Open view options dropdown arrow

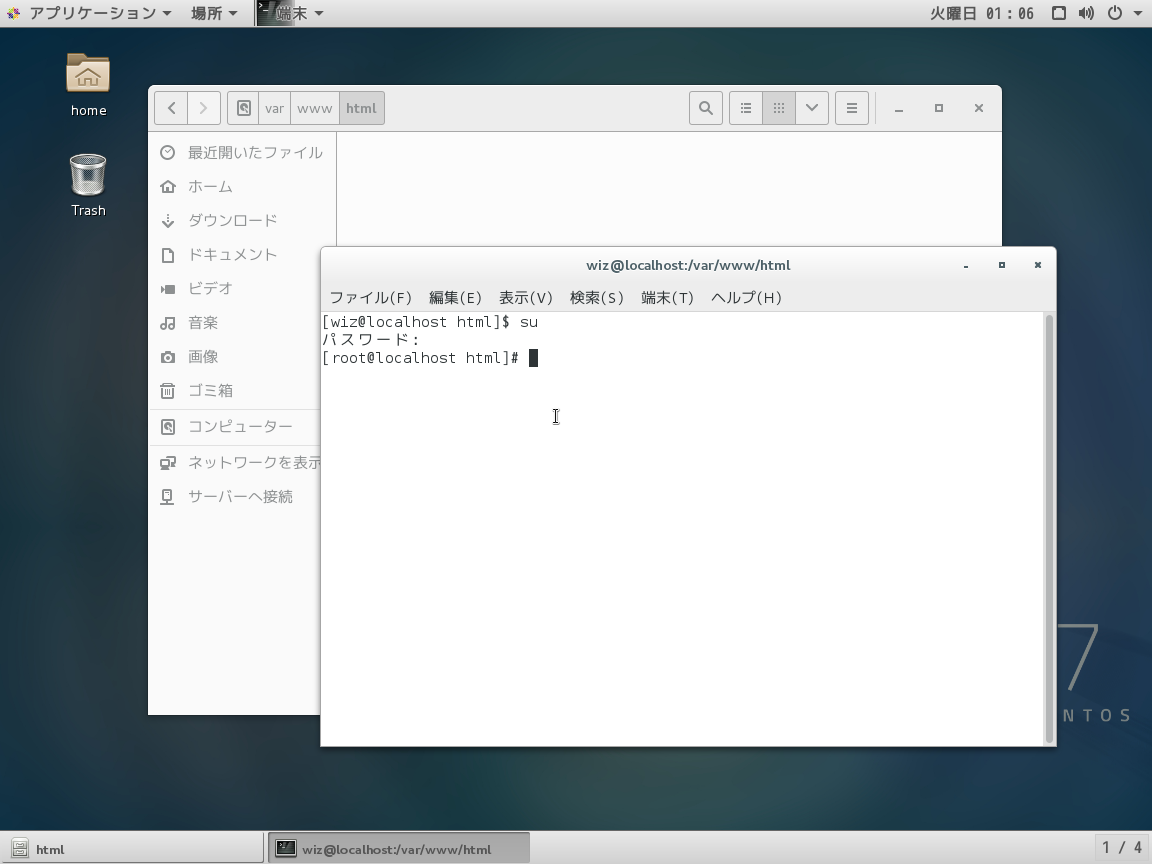[812, 108]
